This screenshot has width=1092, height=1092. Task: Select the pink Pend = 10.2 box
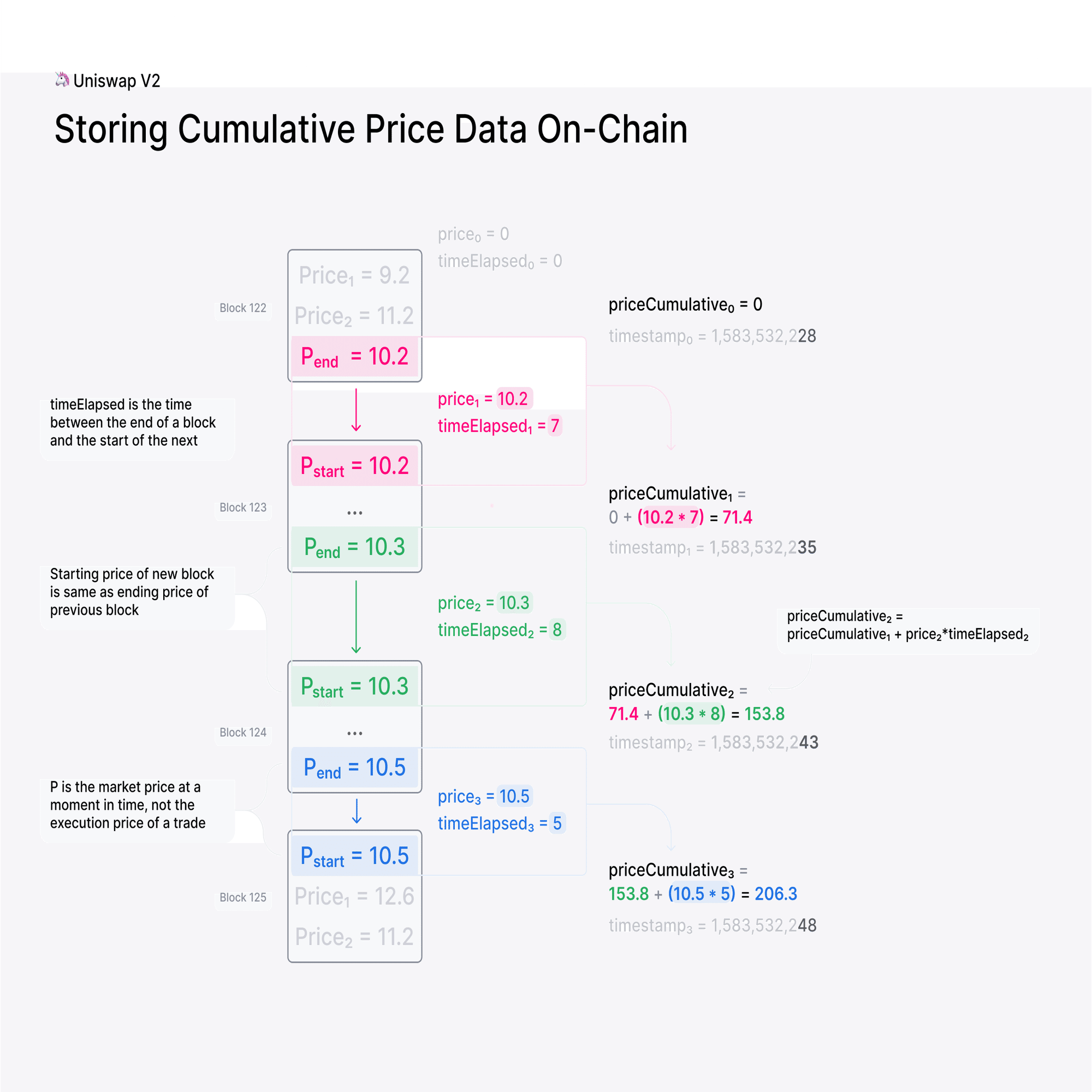click(x=354, y=357)
